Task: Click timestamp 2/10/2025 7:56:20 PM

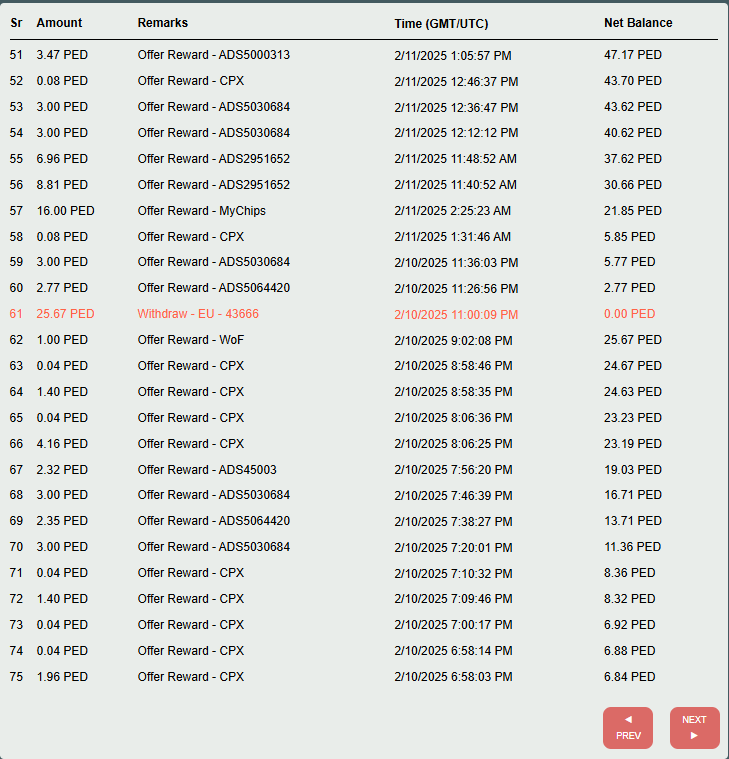Action: [453, 470]
